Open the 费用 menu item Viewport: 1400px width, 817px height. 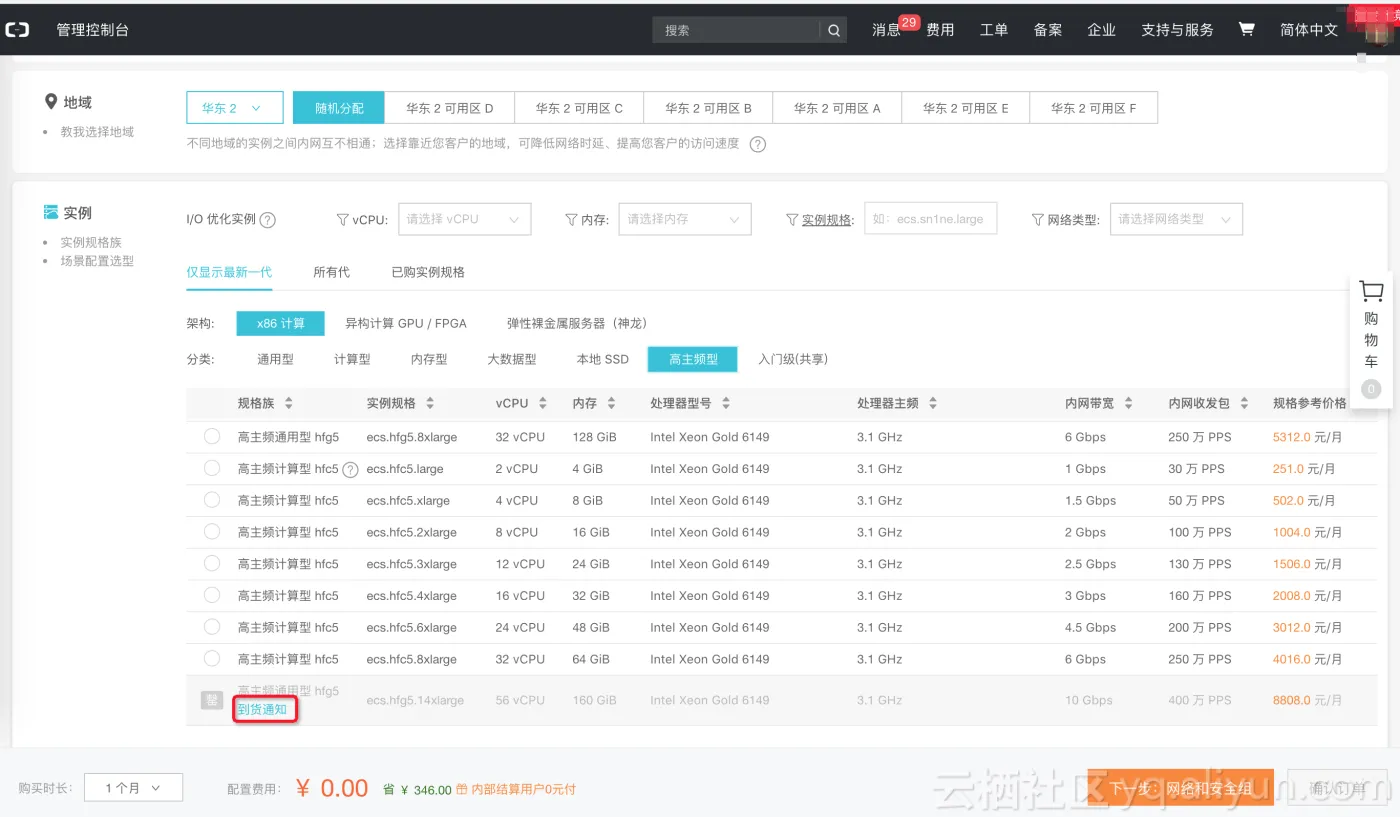(940, 30)
